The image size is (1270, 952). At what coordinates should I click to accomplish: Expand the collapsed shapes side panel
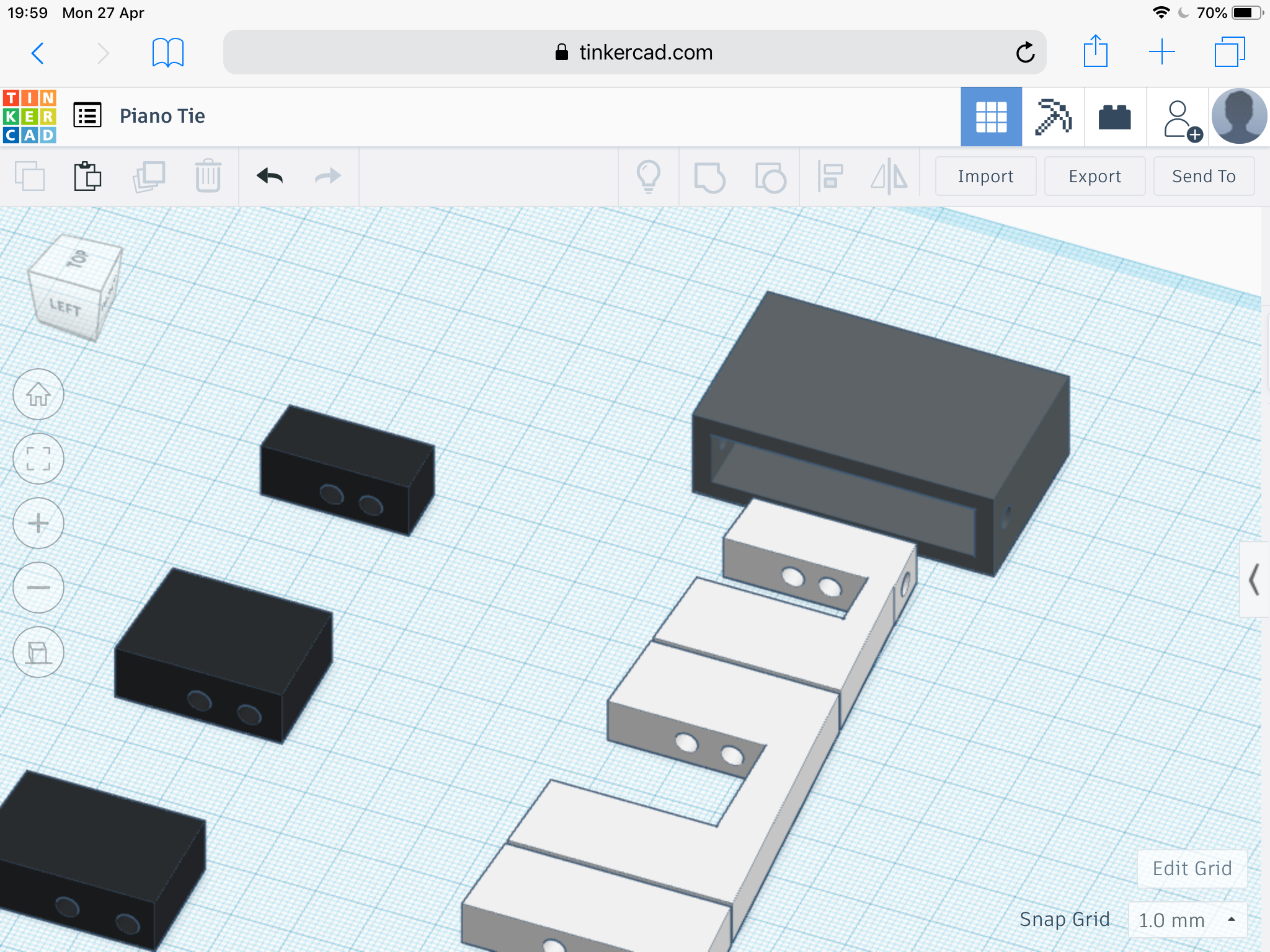[x=1254, y=580]
